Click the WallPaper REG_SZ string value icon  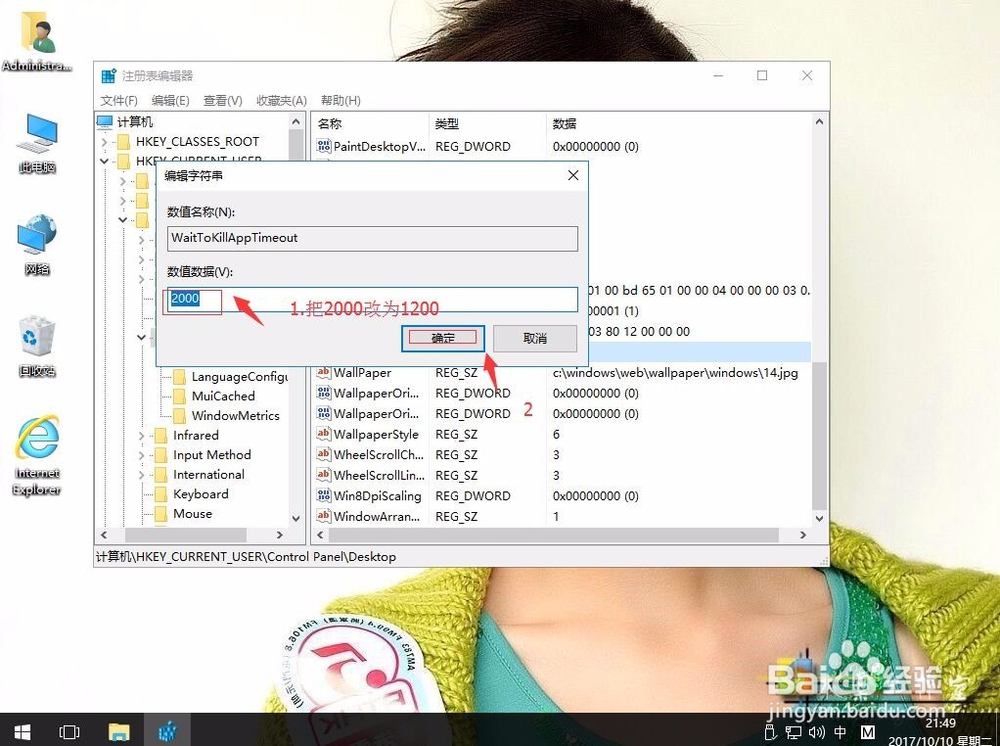click(x=325, y=372)
